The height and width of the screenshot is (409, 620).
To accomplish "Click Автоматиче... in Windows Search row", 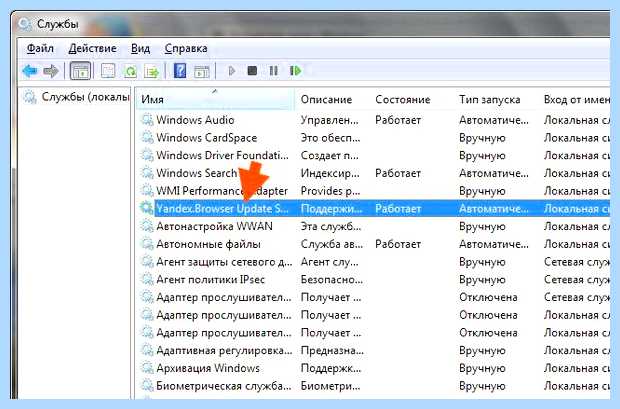I will [493, 173].
